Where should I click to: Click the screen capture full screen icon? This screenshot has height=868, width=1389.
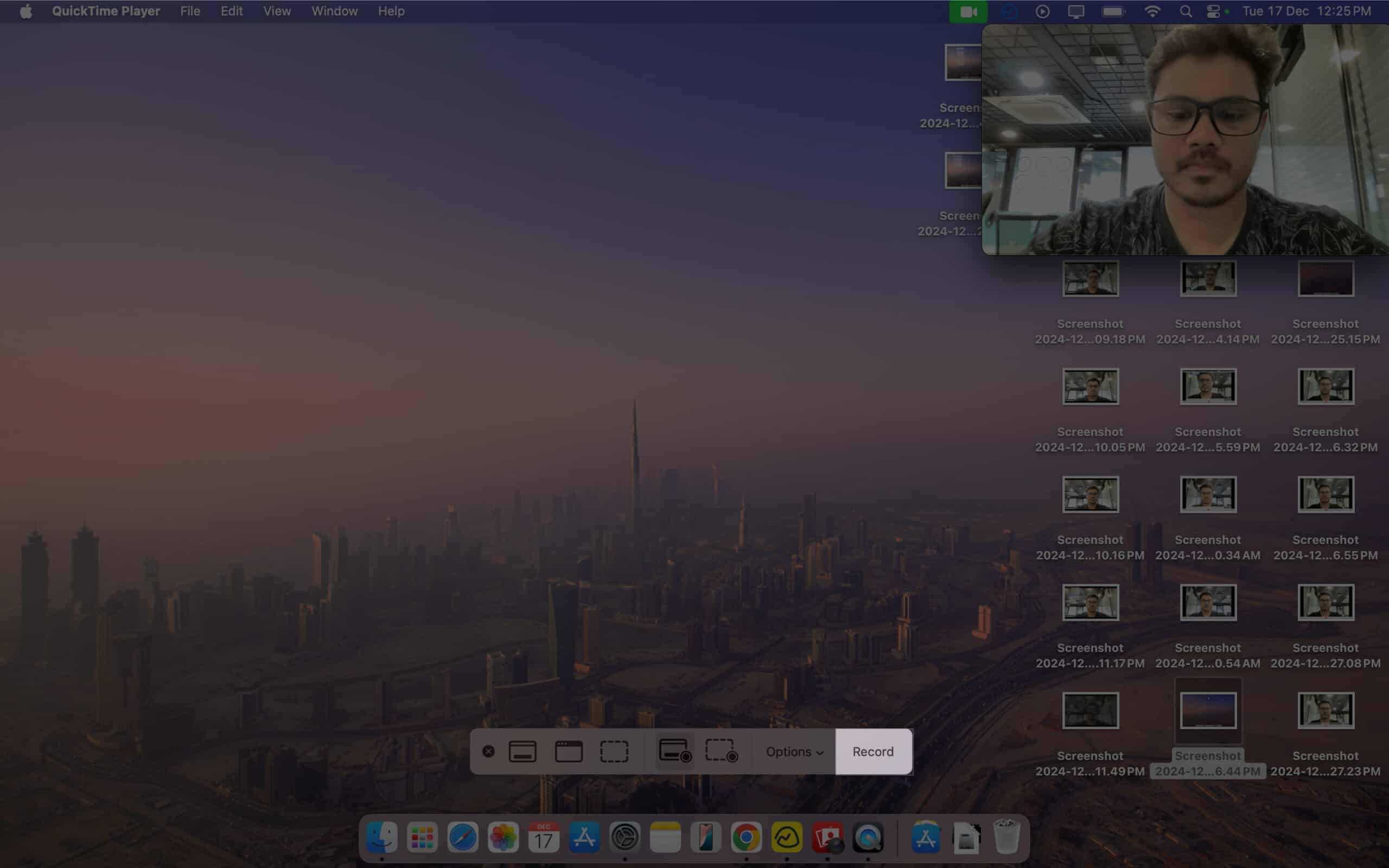(522, 751)
